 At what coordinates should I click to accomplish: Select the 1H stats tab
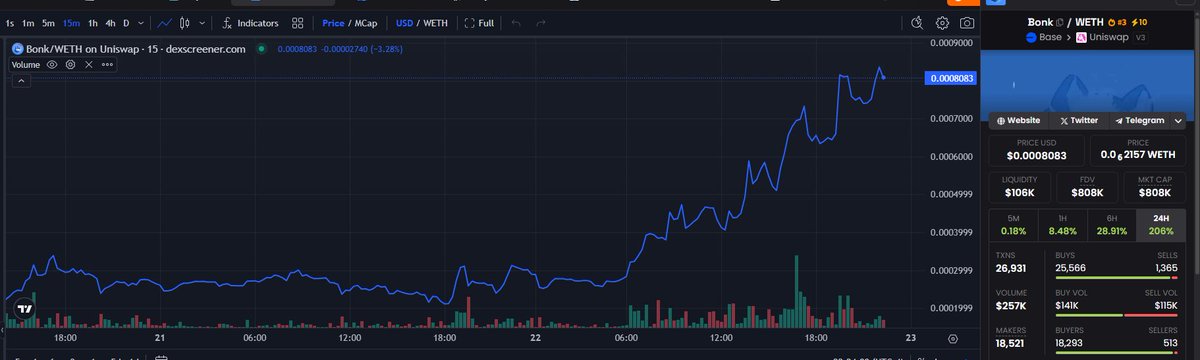click(1064, 224)
